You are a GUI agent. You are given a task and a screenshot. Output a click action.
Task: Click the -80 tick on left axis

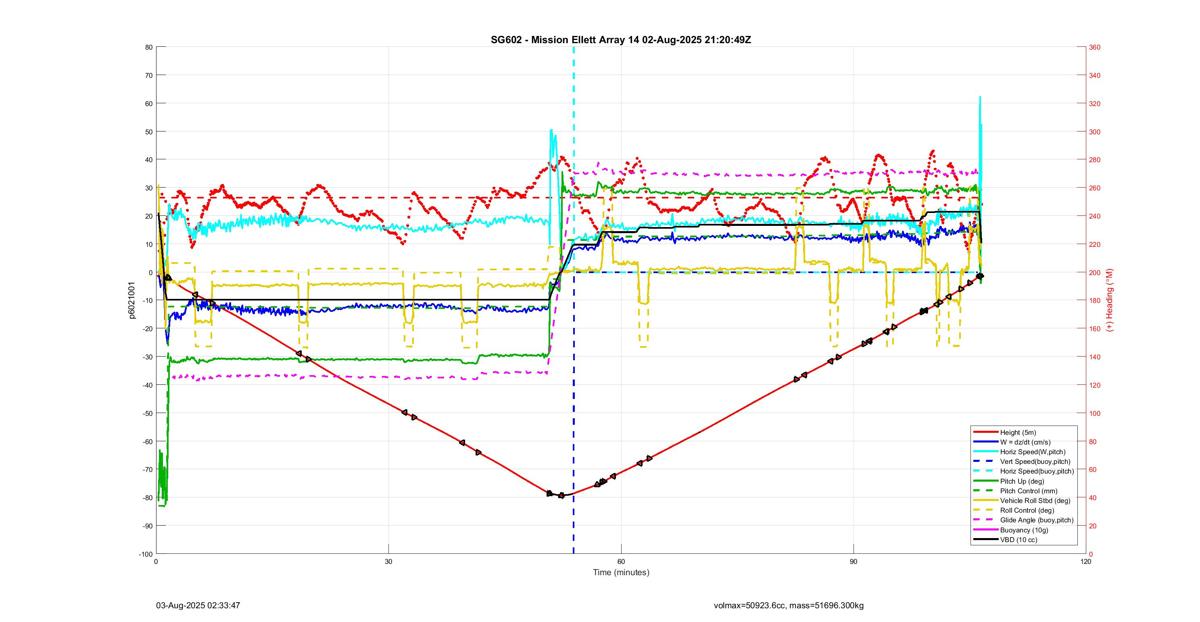147,498
